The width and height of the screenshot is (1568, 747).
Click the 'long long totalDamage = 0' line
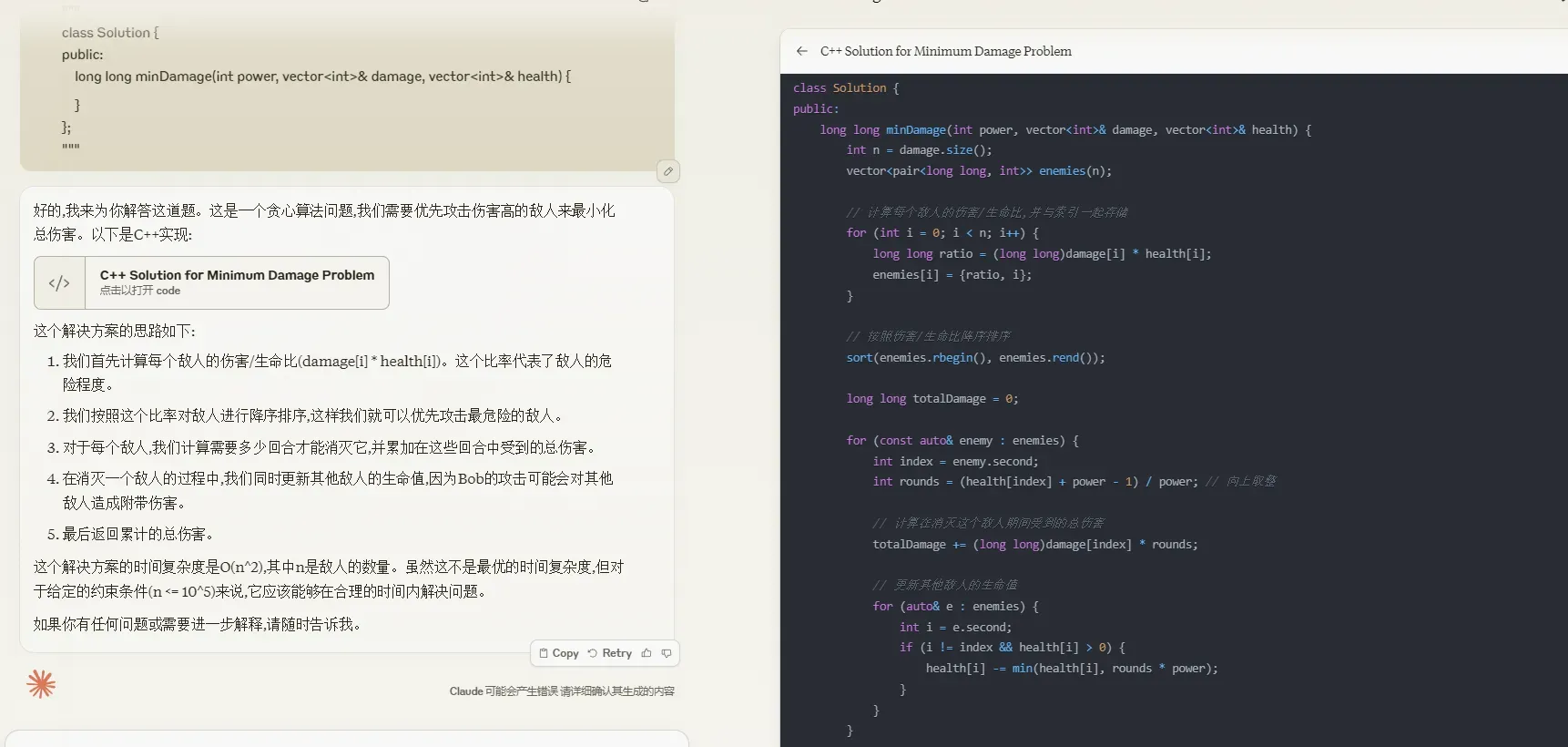tap(932, 399)
